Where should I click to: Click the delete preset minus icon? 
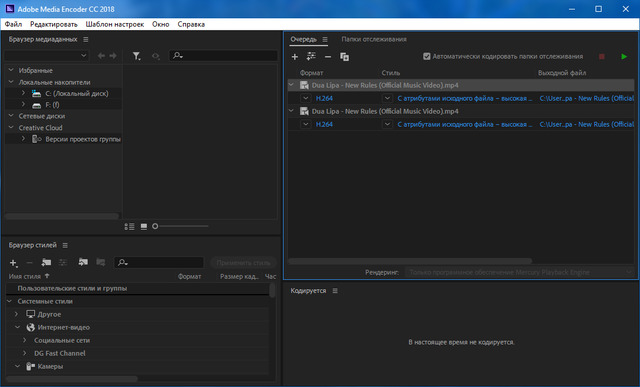29,262
